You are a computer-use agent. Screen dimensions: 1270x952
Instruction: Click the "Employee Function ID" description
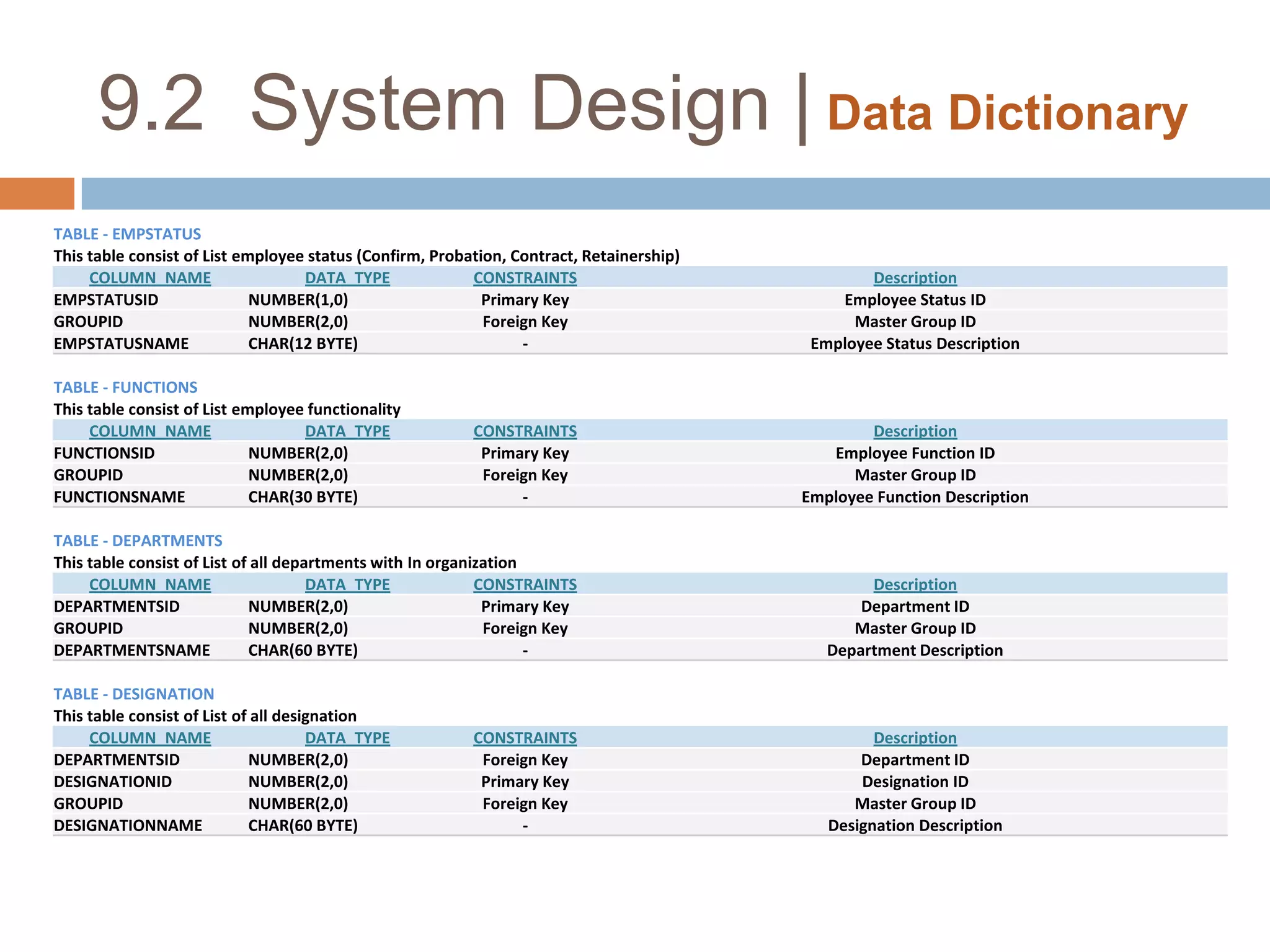pyautogui.click(x=915, y=453)
